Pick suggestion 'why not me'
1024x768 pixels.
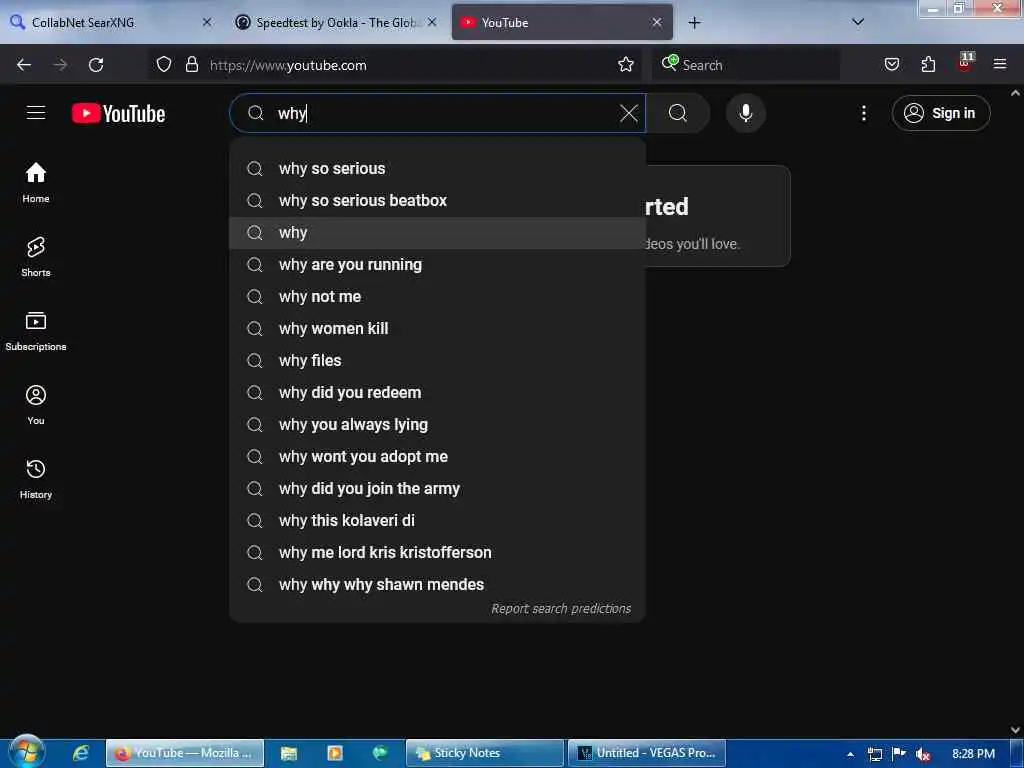point(438,296)
